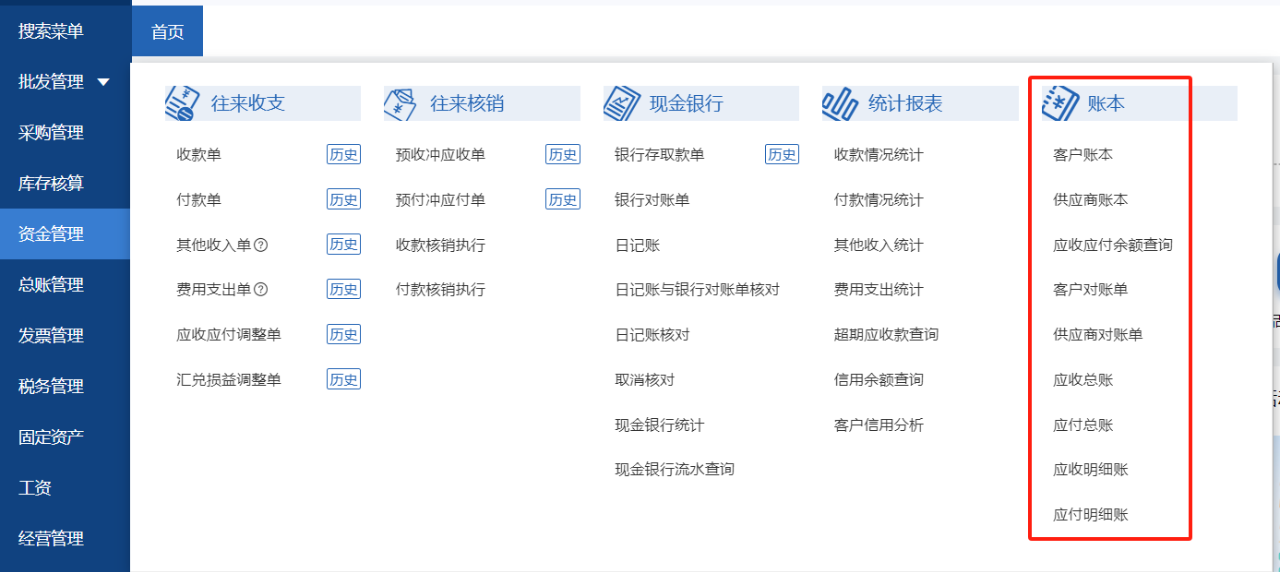The height and width of the screenshot is (572, 1280).
Task: Click 历史 button beside 费用支出单
Action: 344,290
